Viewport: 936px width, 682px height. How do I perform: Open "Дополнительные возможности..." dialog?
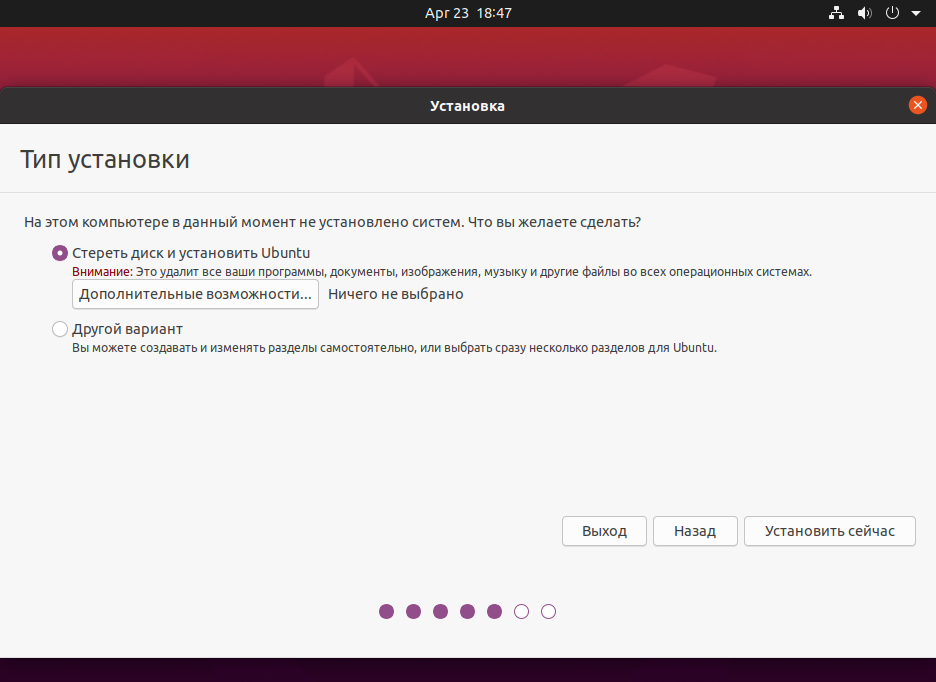click(195, 294)
